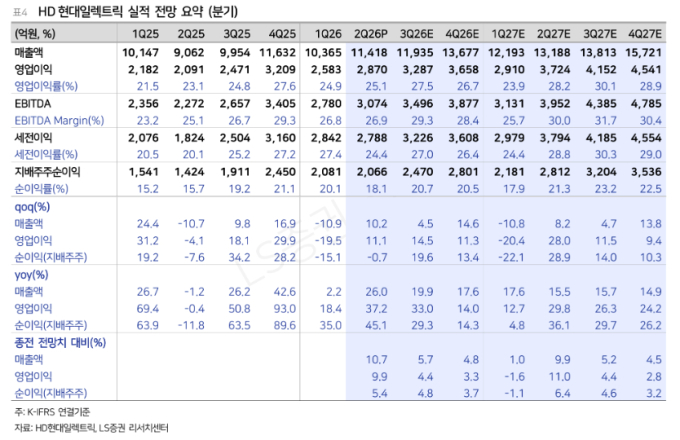680x440 pixels.
Task: Click the 3Q25 qoq net income value 34.2
Action: click(x=239, y=257)
